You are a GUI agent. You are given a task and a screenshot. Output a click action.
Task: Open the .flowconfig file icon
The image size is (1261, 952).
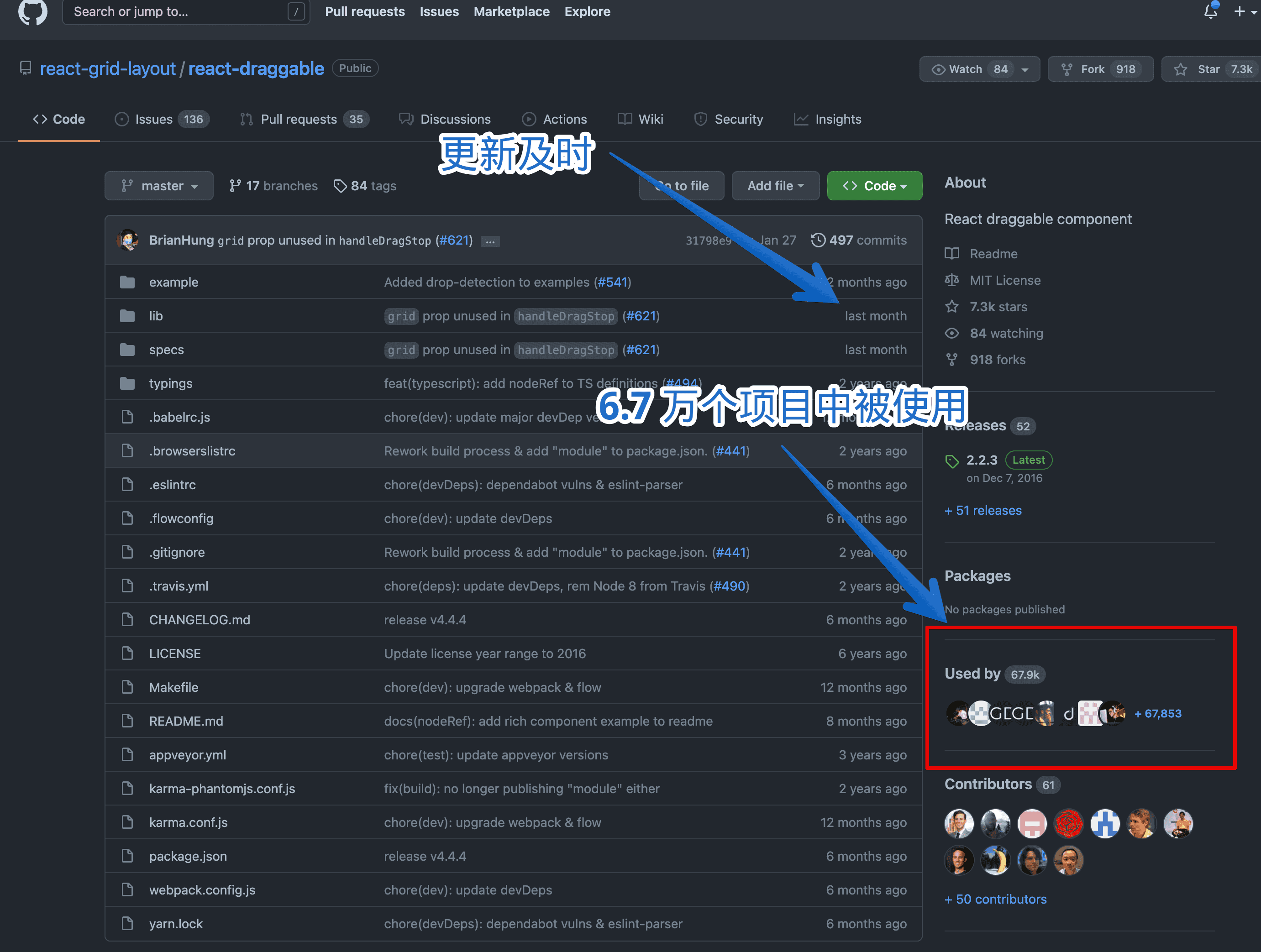(127, 518)
